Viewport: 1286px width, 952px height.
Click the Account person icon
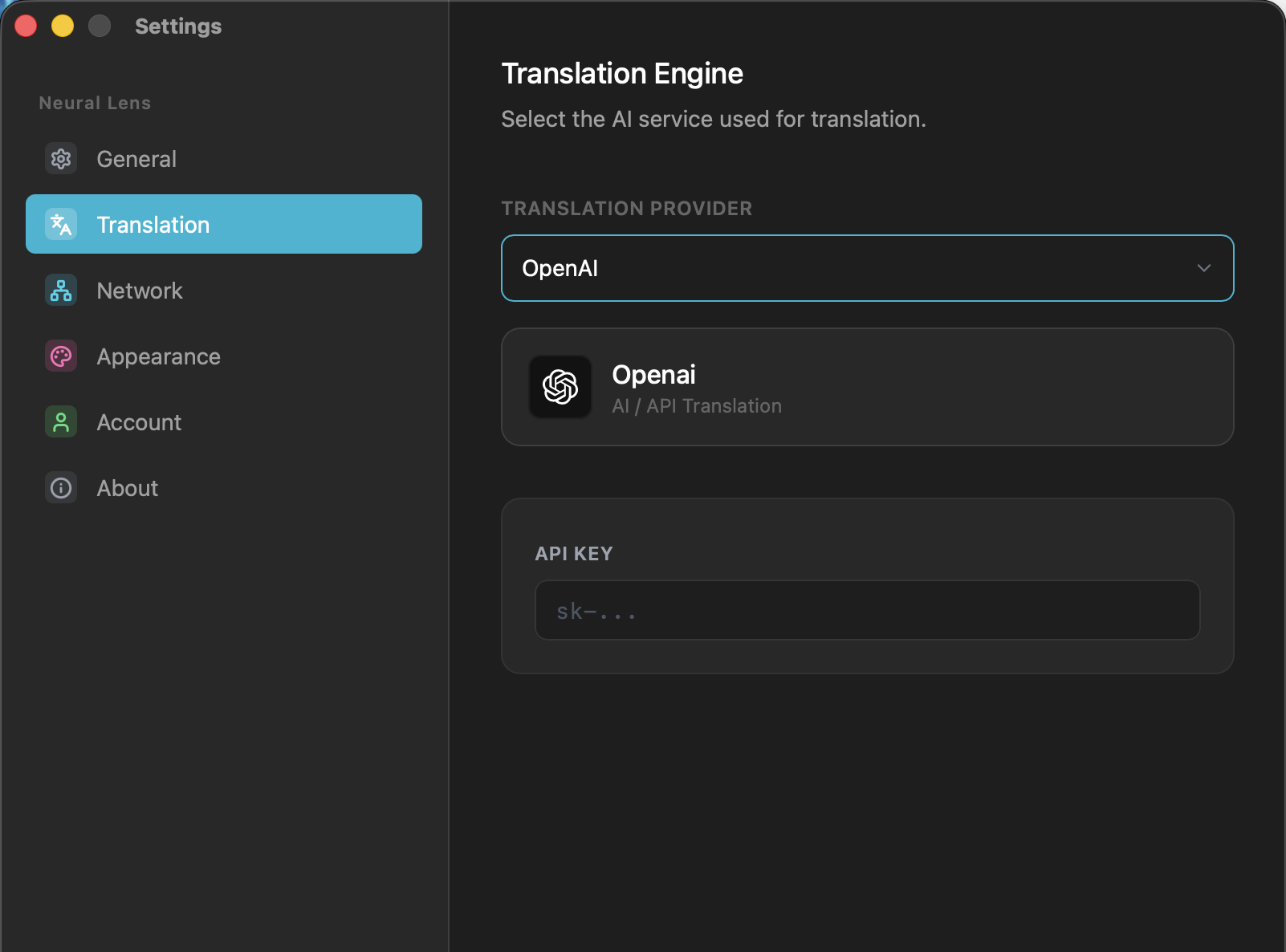(61, 422)
